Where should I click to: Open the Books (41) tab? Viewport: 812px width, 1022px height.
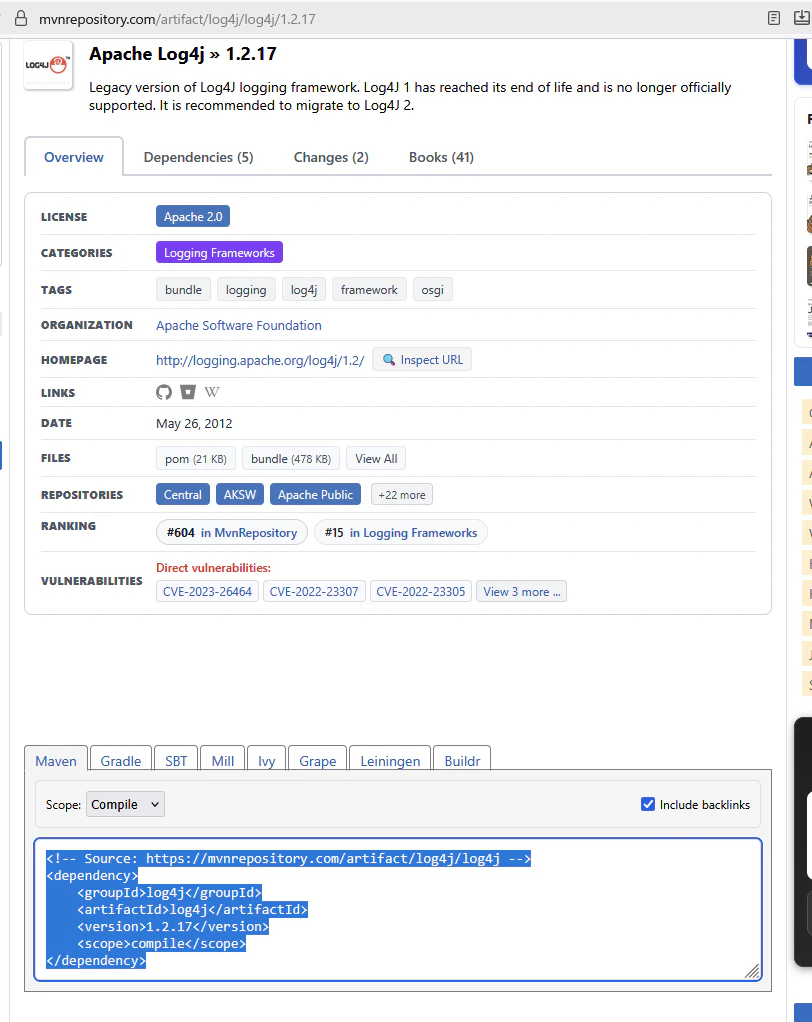tap(441, 157)
